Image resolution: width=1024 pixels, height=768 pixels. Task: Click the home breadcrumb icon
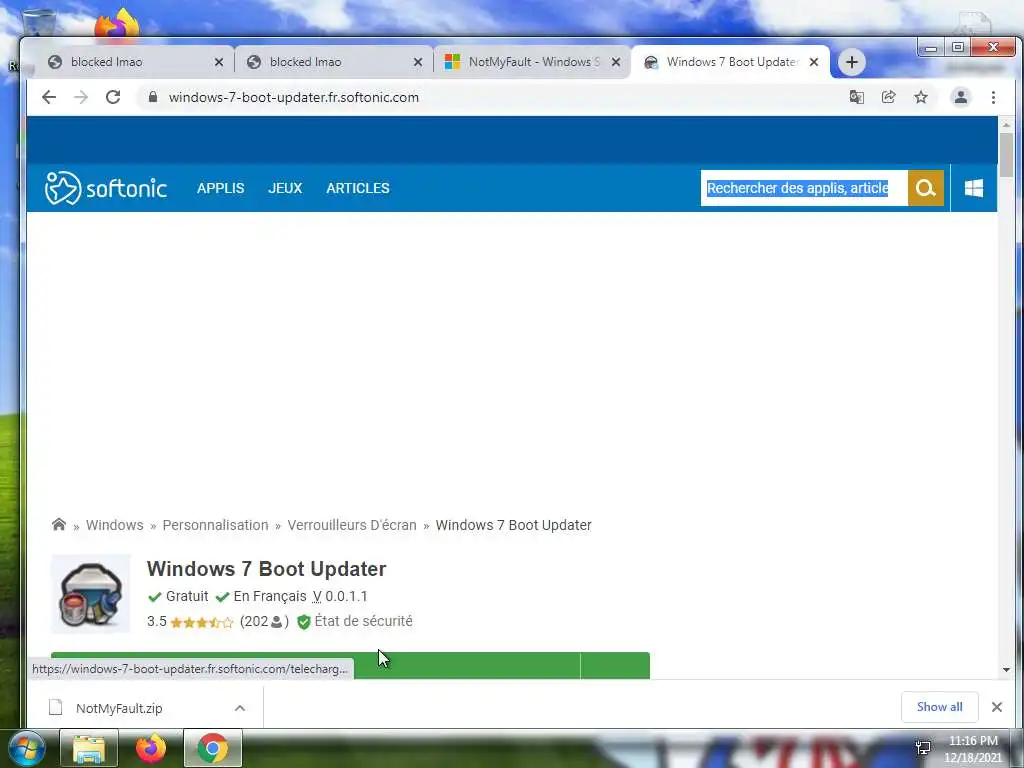point(59,524)
